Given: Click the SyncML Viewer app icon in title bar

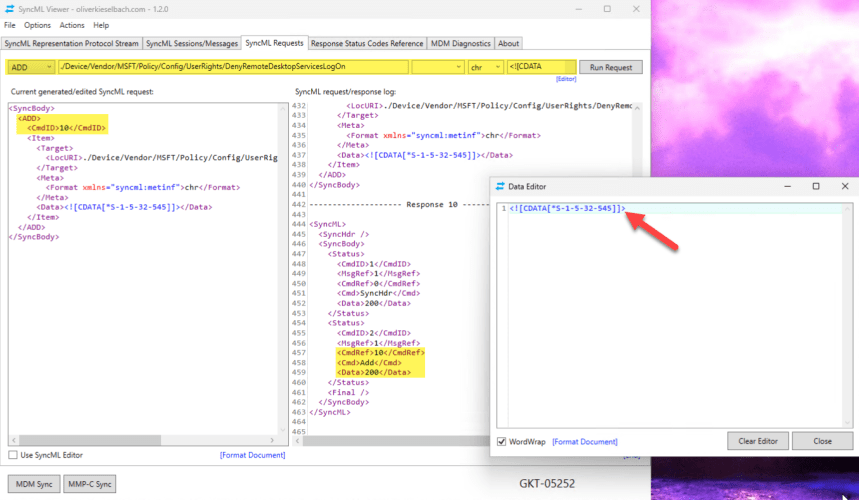Looking at the screenshot, I should [x=10, y=9].
